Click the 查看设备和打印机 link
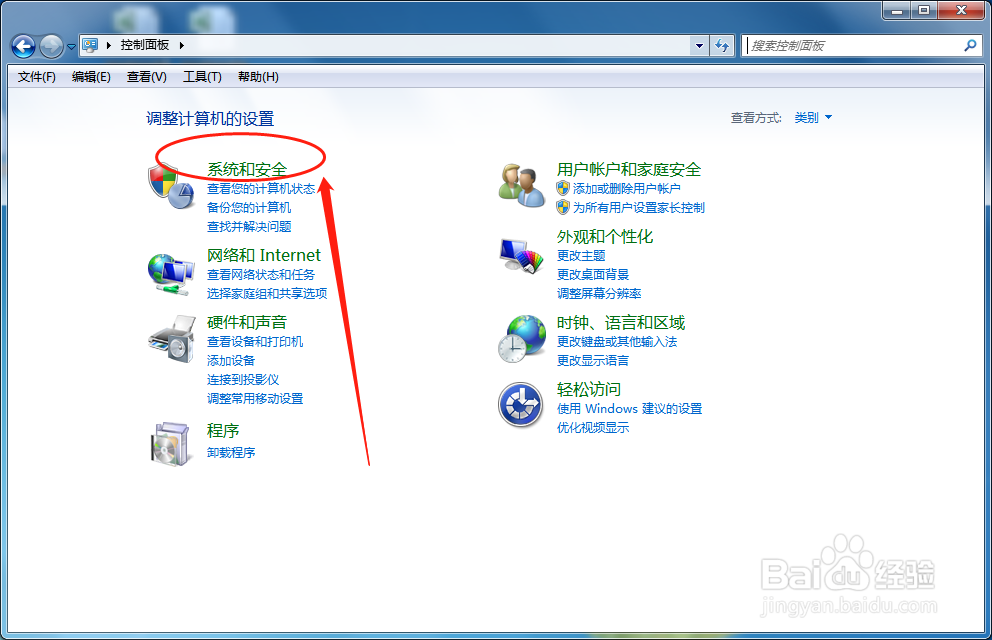 click(x=255, y=342)
